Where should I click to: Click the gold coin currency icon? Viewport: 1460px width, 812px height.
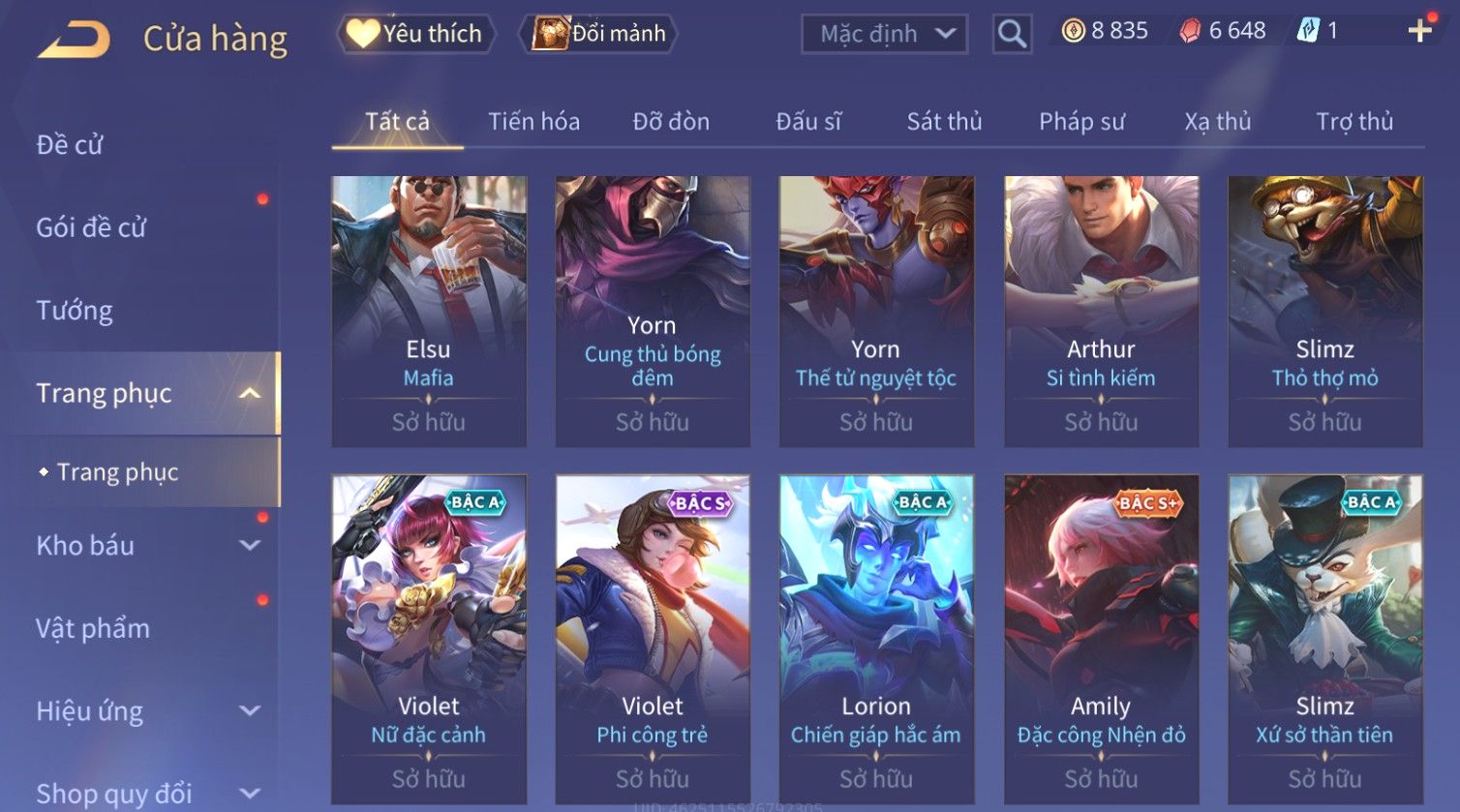click(1073, 32)
